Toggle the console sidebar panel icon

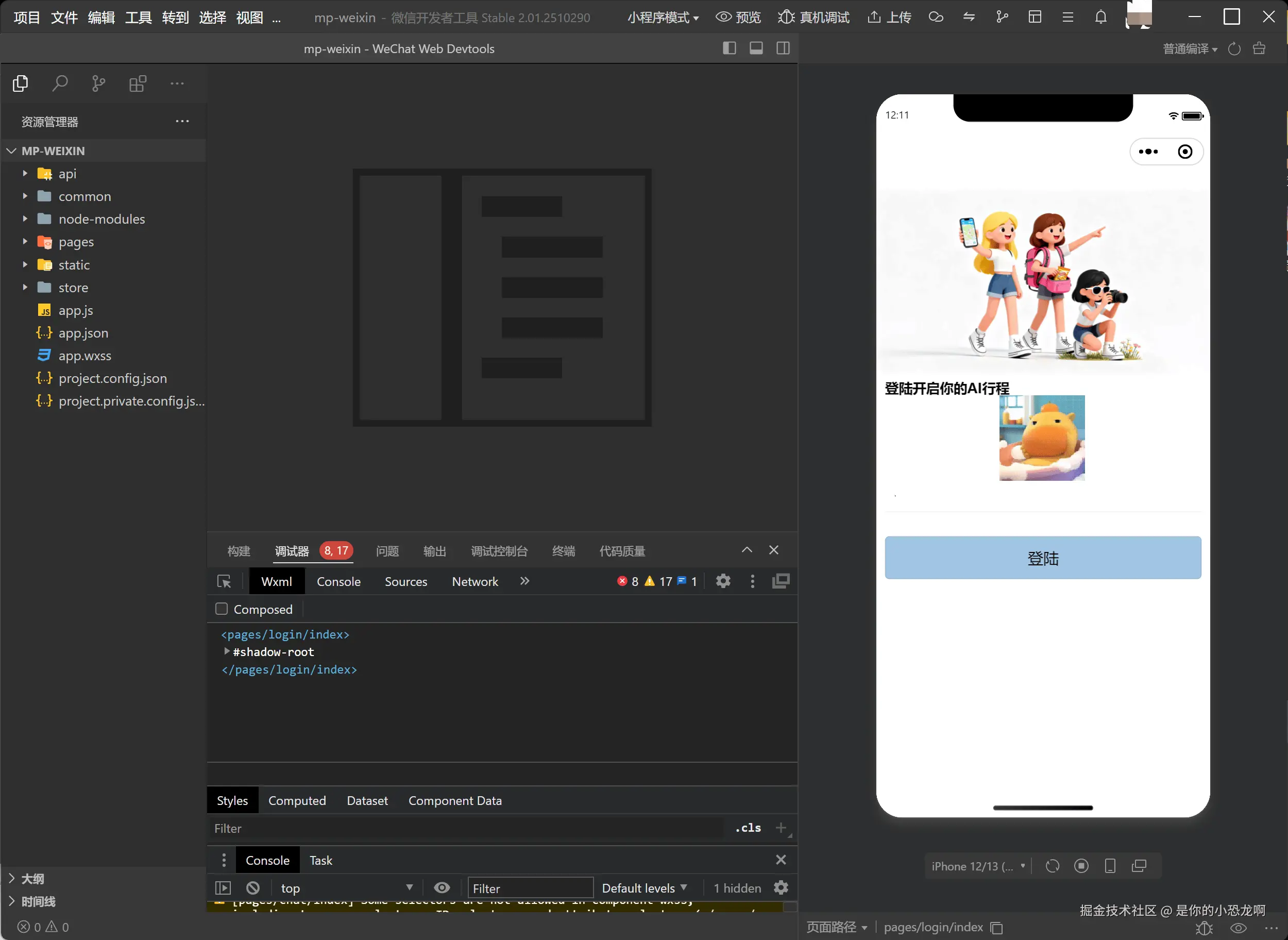pyautogui.click(x=223, y=887)
